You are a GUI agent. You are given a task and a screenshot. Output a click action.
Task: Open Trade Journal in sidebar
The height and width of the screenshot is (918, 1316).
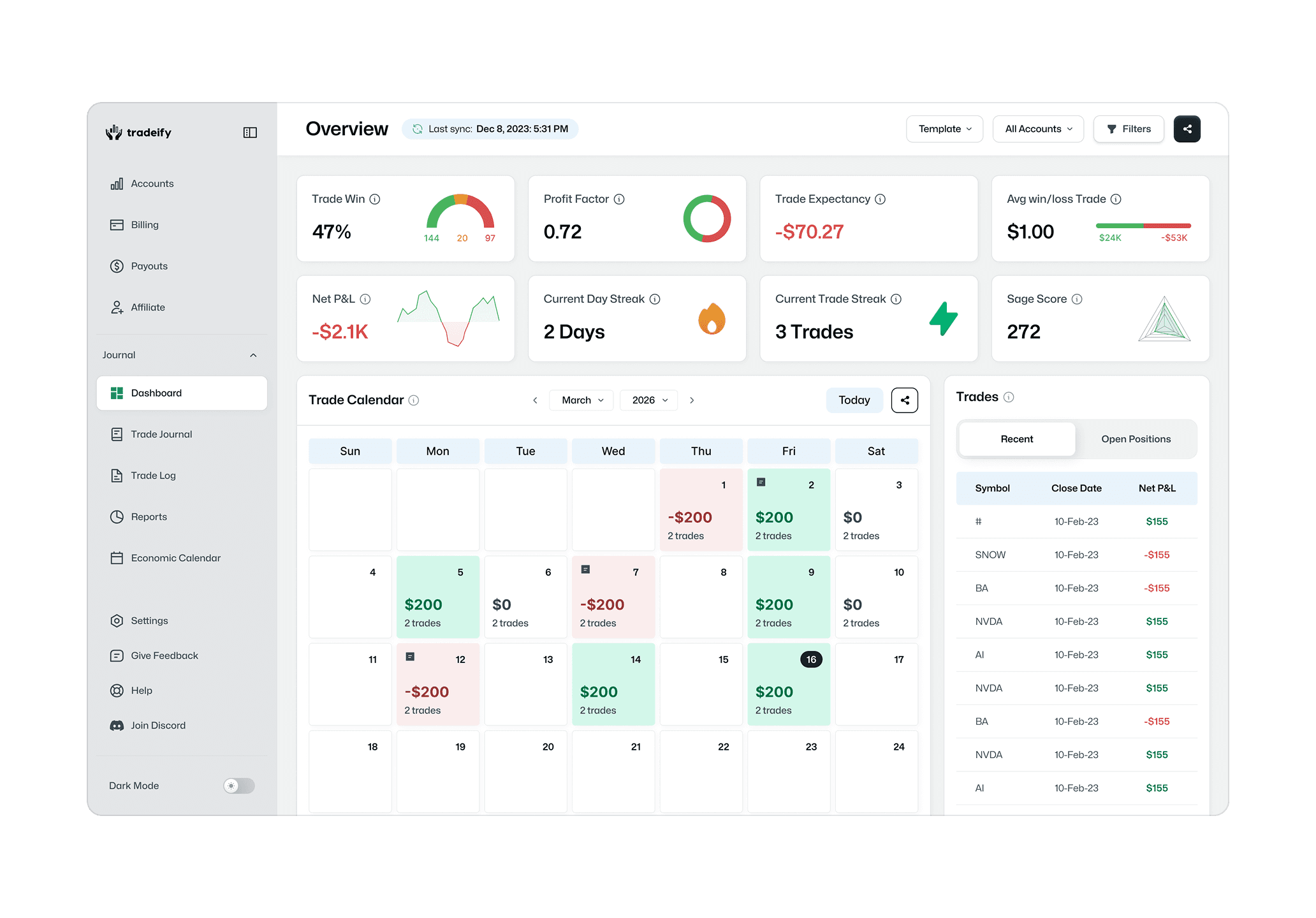click(x=161, y=434)
